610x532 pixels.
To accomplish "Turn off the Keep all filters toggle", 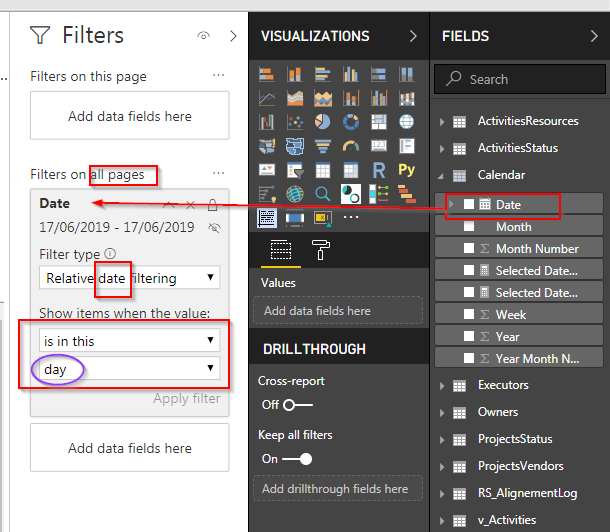I will click(x=297, y=459).
